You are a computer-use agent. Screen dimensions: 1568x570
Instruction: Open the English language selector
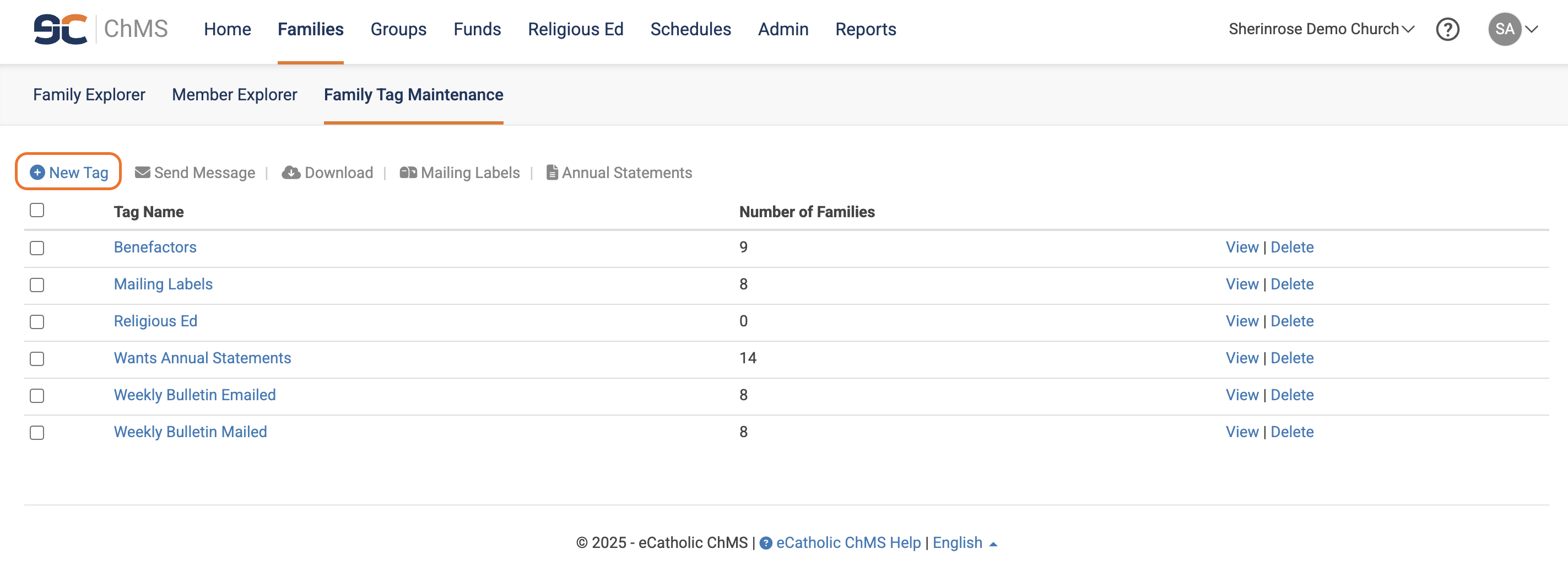tap(964, 542)
